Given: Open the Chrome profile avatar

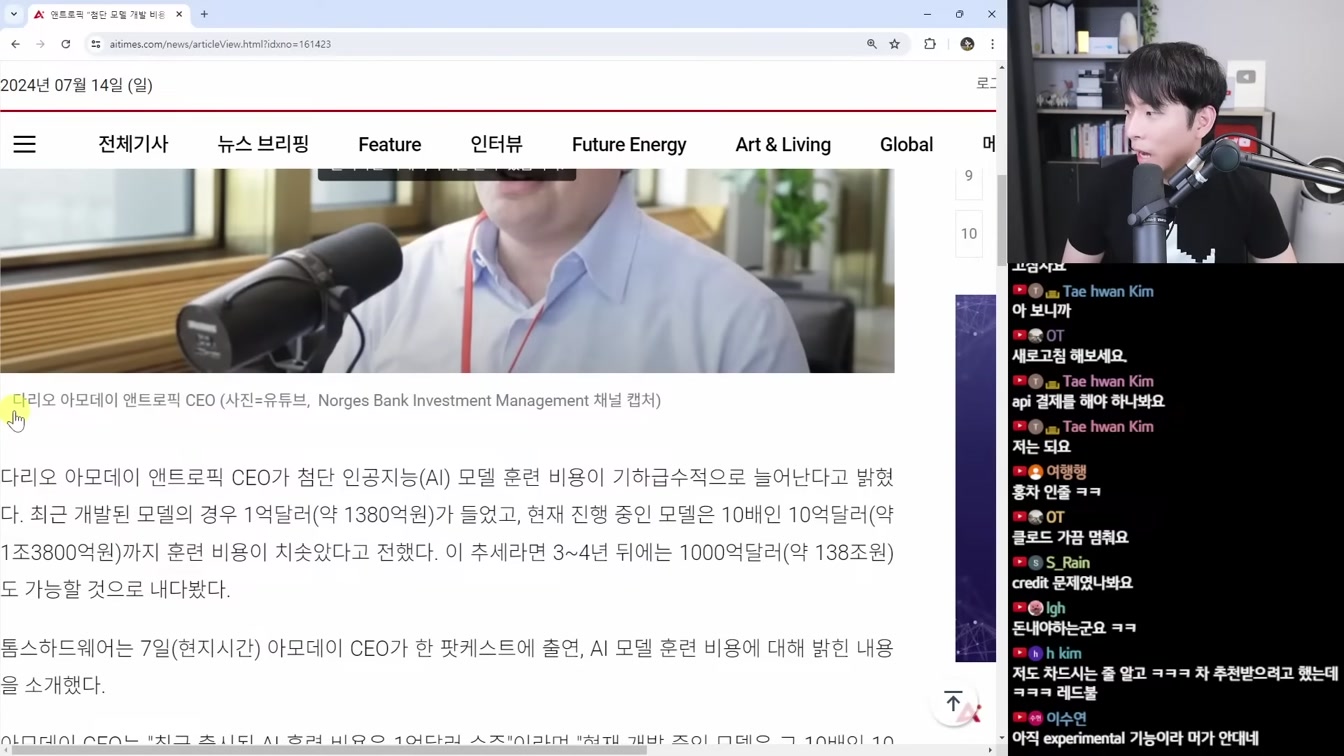Looking at the screenshot, I should coord(967,44).
